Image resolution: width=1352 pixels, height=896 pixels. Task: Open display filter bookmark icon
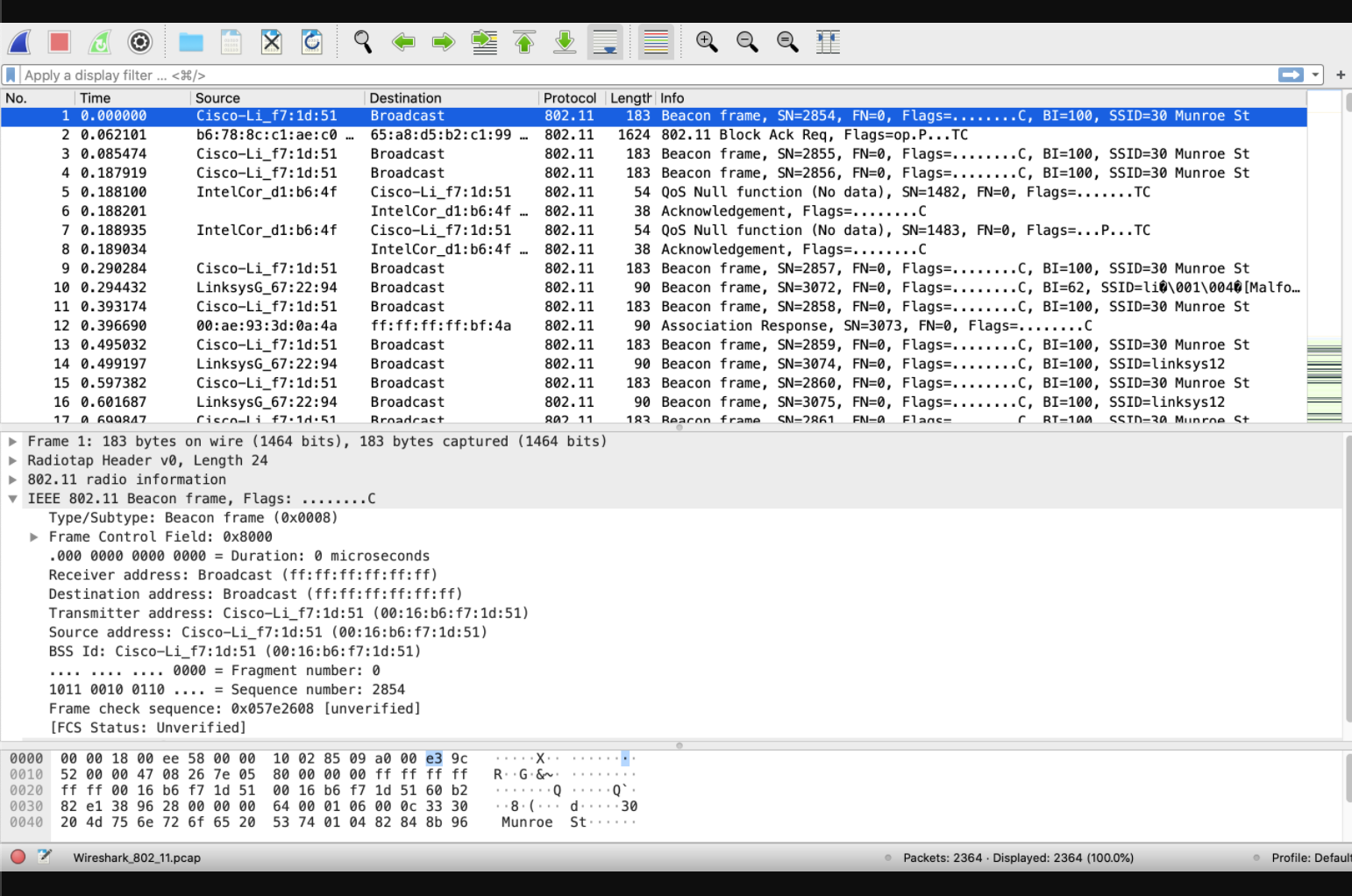[11, 75]
